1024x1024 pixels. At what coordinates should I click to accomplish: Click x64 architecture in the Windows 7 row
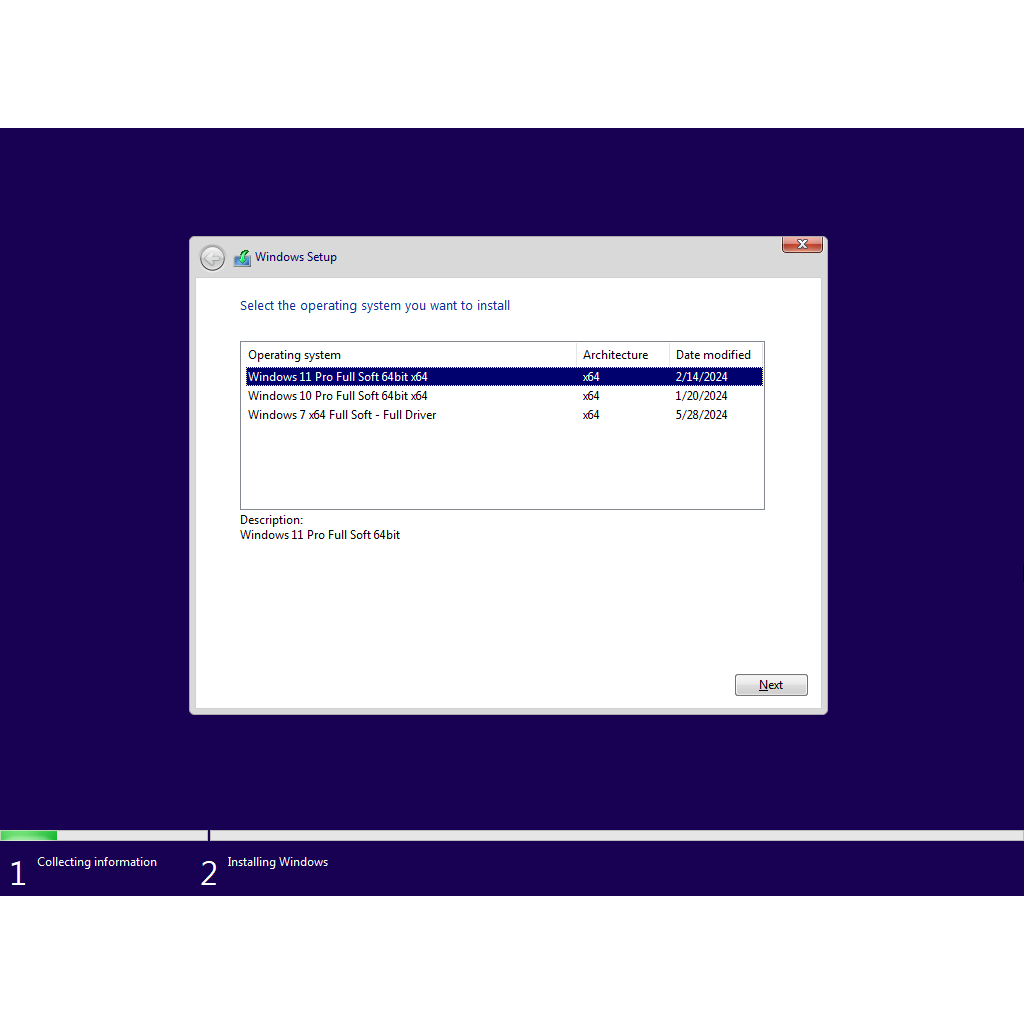click(x=591, y=415)
